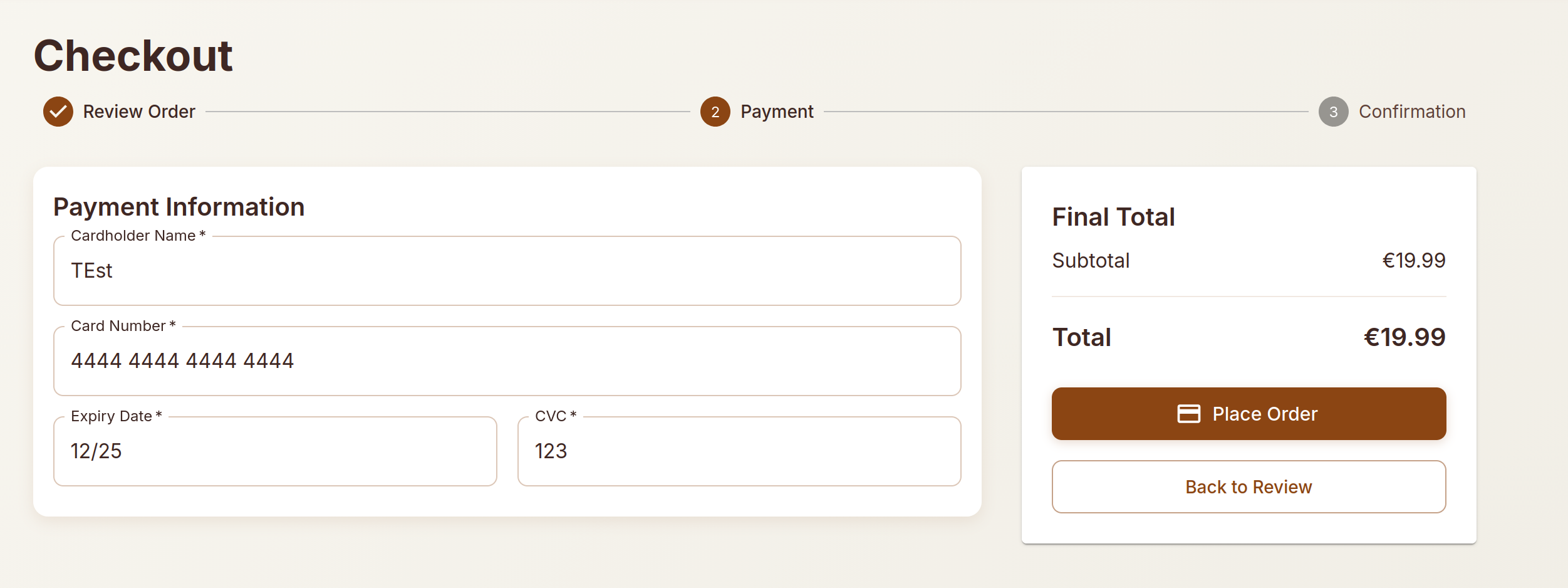Click the Subtotal amount €19.99

click(1413, 260)
